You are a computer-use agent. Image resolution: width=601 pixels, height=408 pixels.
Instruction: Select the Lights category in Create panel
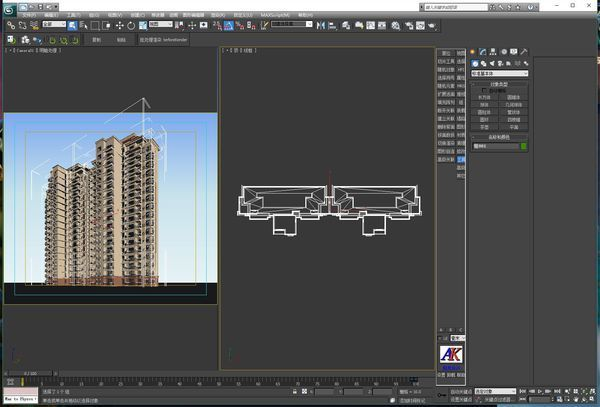pos(492,63)
